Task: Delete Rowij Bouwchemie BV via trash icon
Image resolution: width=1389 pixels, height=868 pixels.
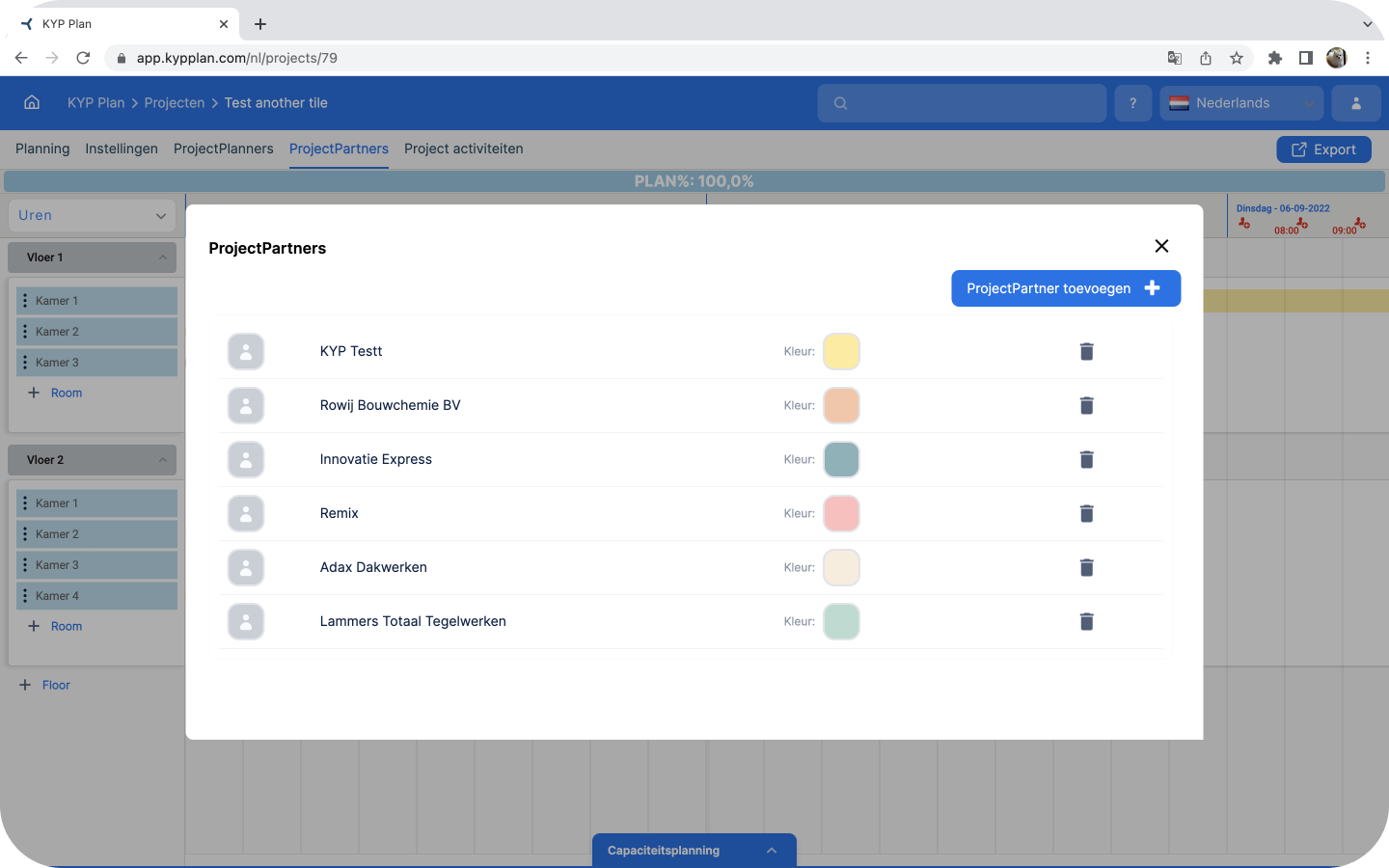Action: coord(1086,405)
